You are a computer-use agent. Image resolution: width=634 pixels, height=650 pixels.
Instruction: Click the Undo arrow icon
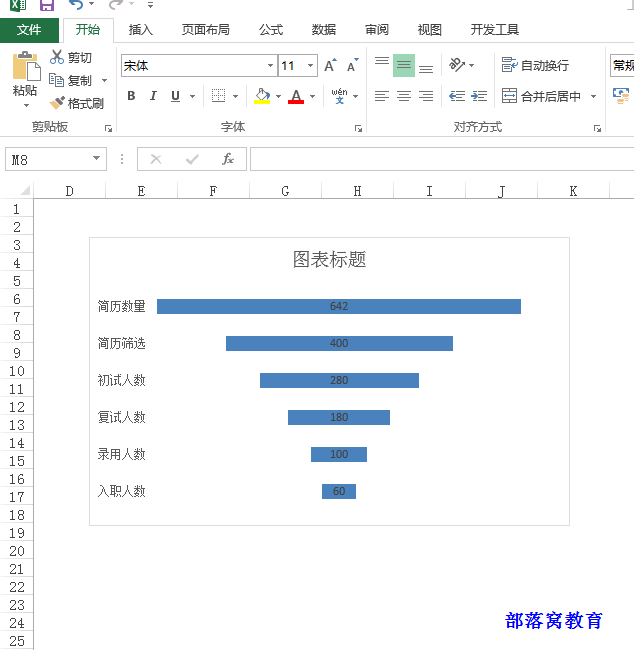[x=76, y=5]
